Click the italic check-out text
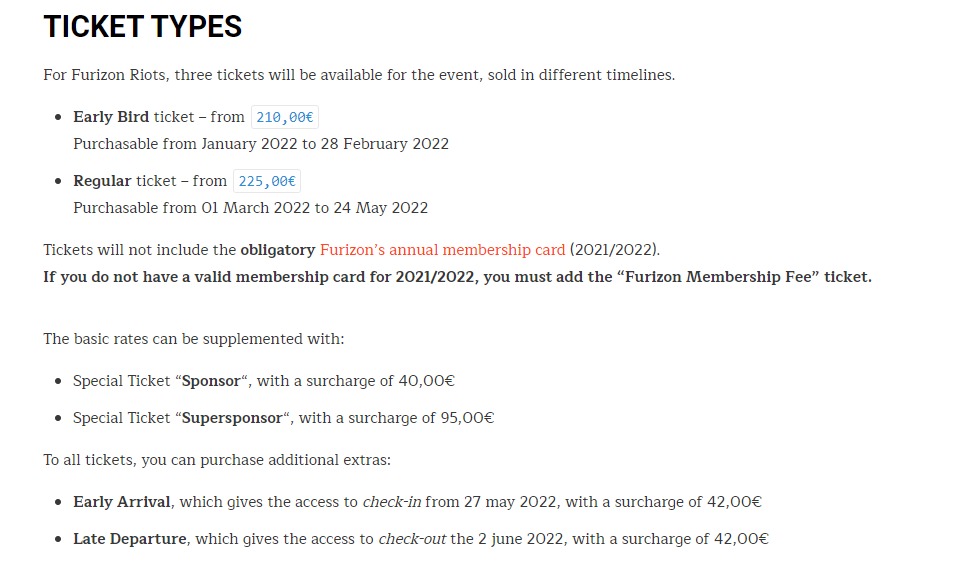The width and height of the screenshot is (969, 563). point(411,539)
